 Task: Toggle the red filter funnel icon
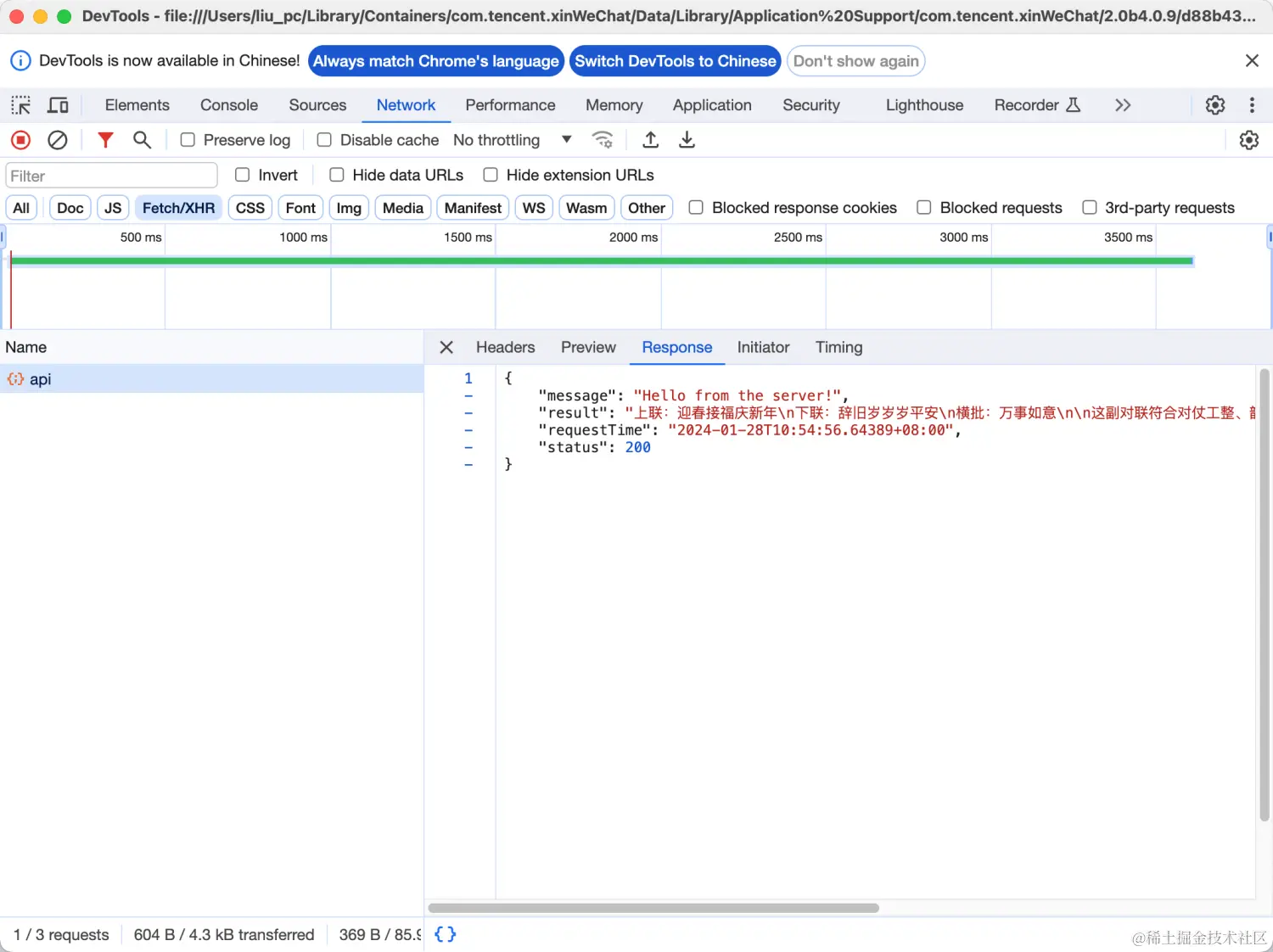coord(105,140)
